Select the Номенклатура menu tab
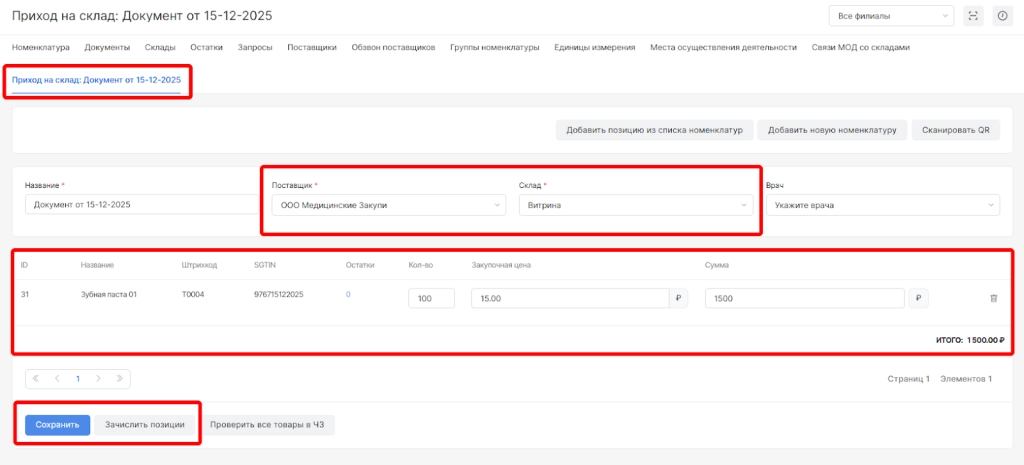The width and height of the screenshot is (1024, 465). pos(41,47)
